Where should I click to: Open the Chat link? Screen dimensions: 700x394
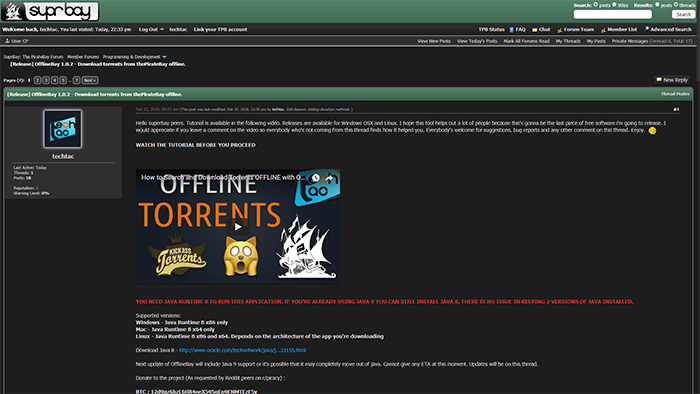(545, 29)
